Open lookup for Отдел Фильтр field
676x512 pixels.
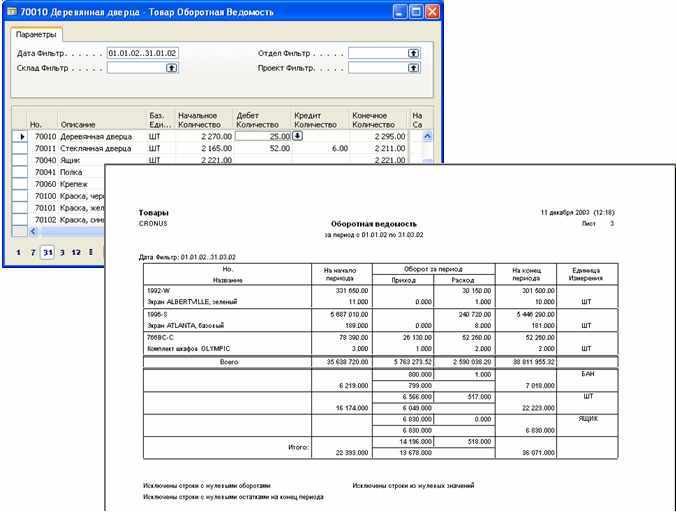coord(413,53)
